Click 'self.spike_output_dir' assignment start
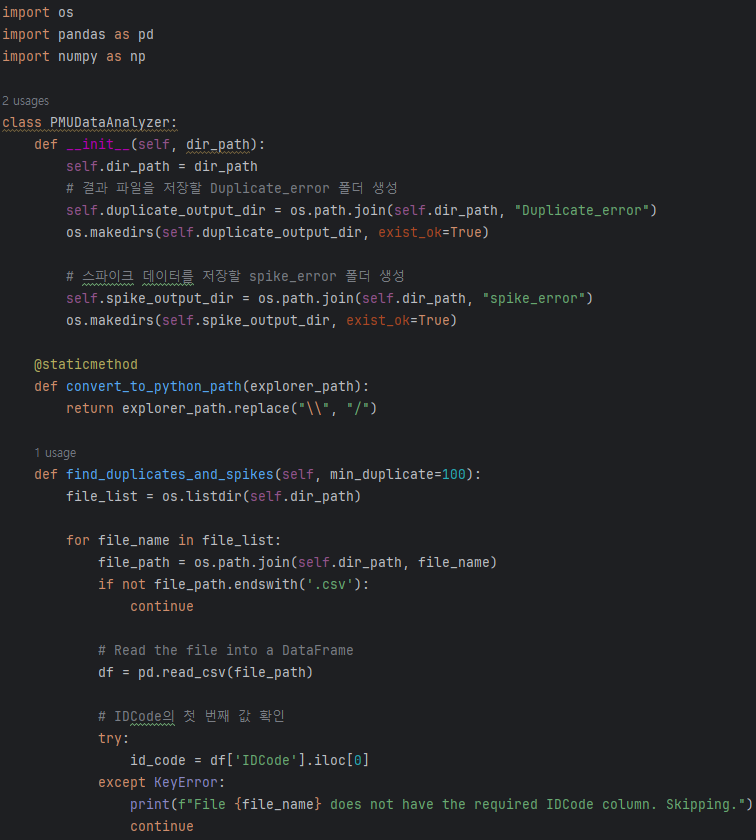Image resolution: width=756 pixels, height=840 pixels. coord(149,298)
